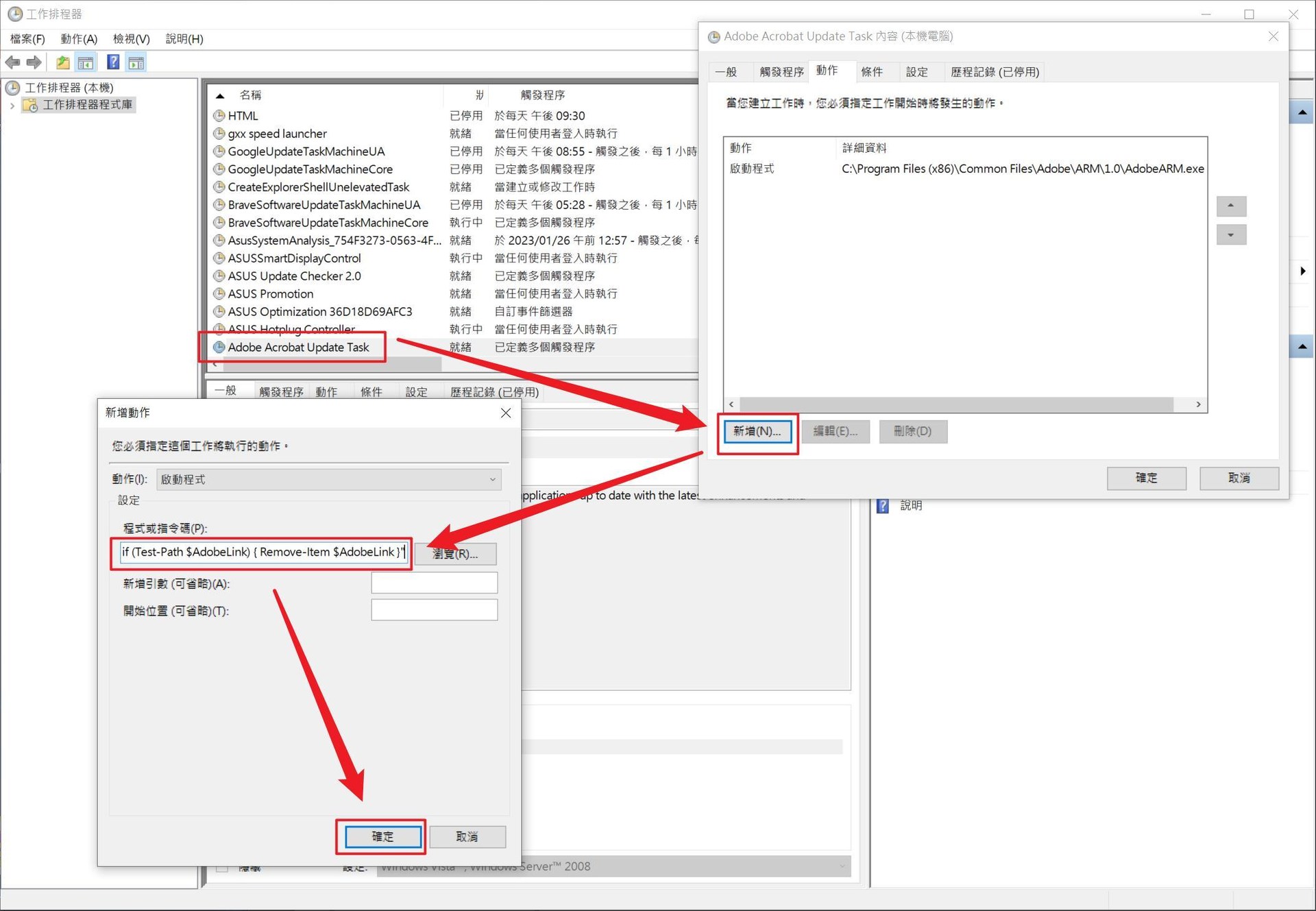Expand the 工作排程器程式庫 tree node
Screen dimensions: 1316x911
12,105
